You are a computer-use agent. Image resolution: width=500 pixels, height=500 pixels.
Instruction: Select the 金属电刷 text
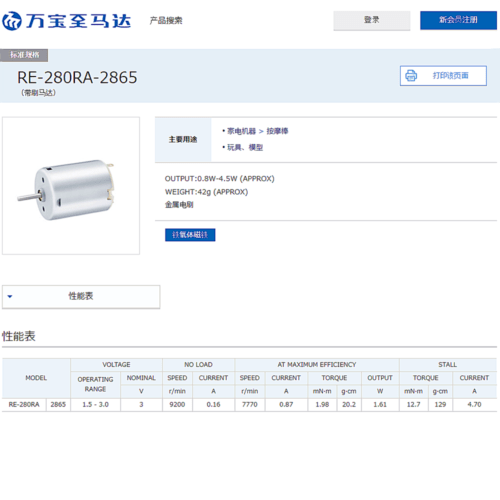pos(179,205)
